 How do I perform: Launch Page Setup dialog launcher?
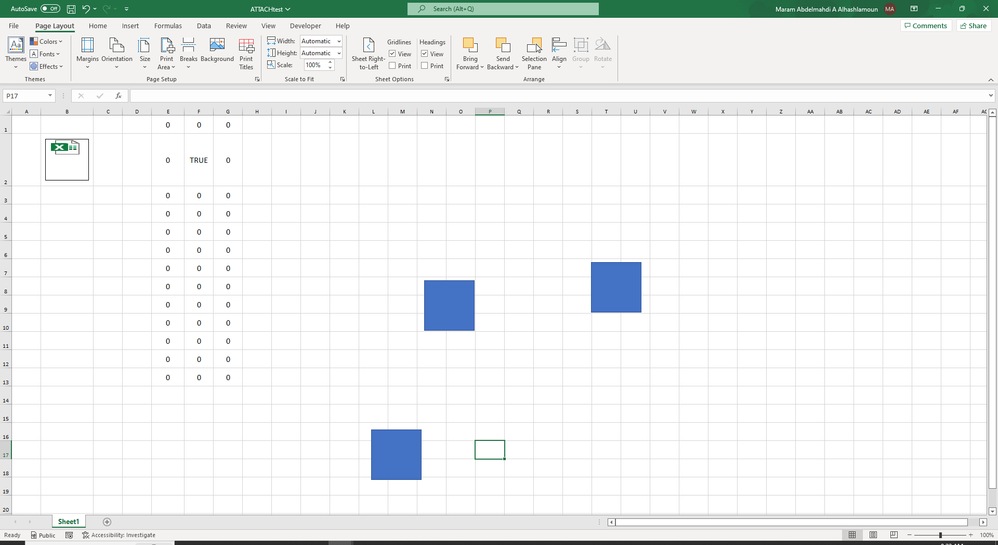click(x=257, y=79)
